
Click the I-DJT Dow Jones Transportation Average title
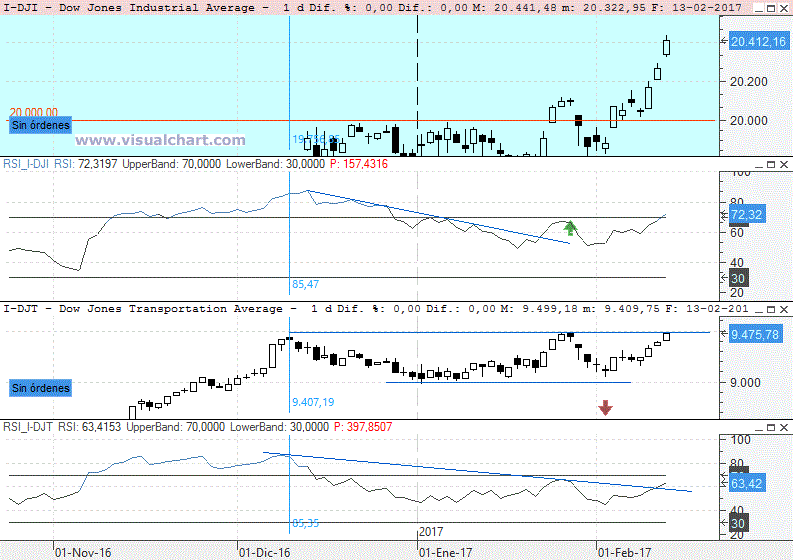143,309
